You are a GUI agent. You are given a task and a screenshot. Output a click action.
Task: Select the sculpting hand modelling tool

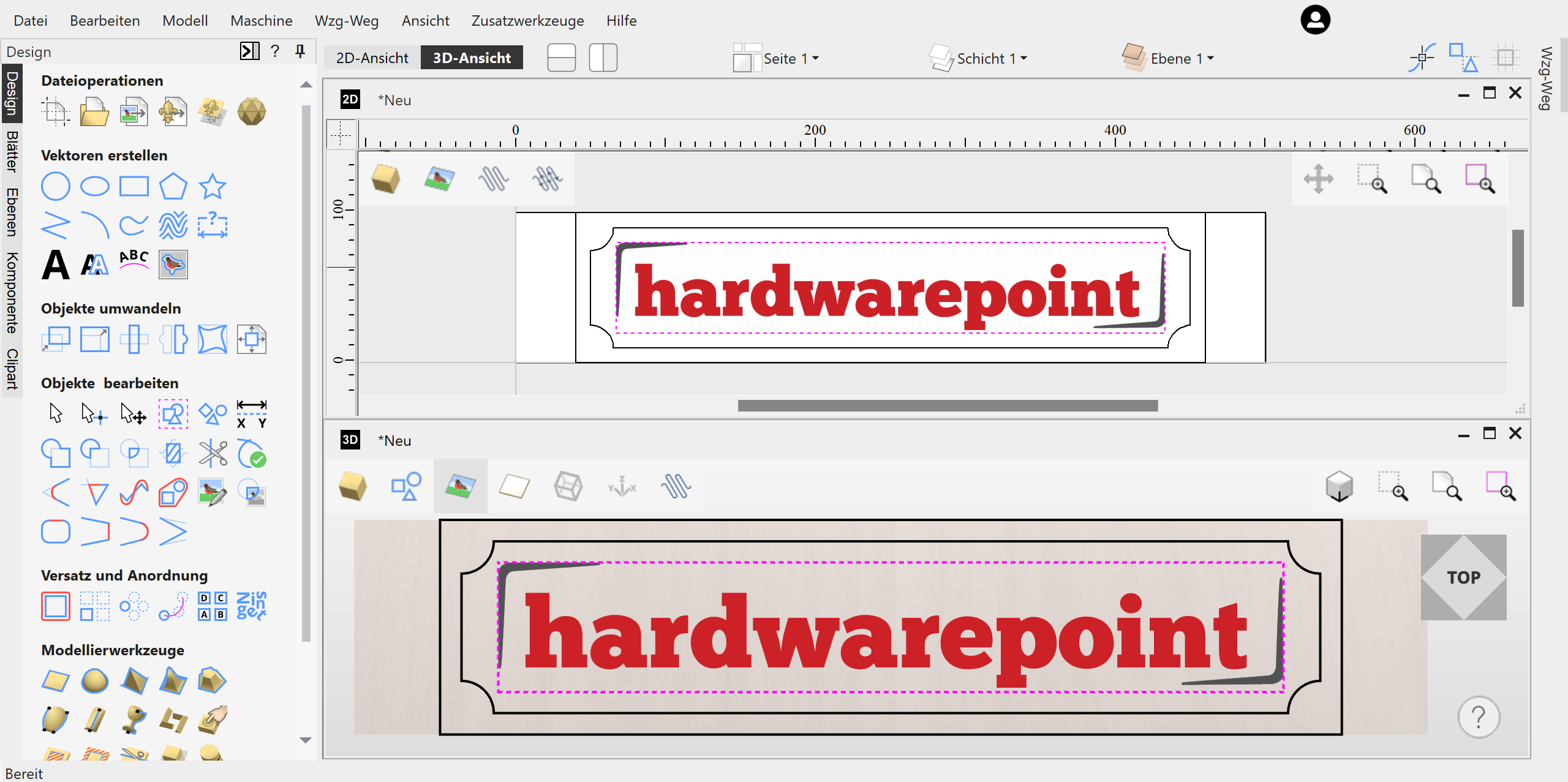pos(213,720)
